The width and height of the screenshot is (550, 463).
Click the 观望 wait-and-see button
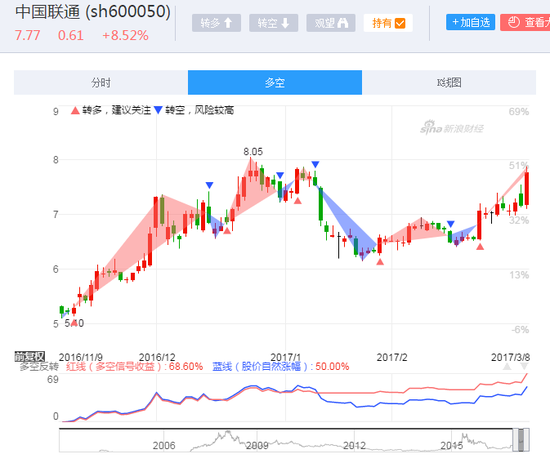point(331,23)
